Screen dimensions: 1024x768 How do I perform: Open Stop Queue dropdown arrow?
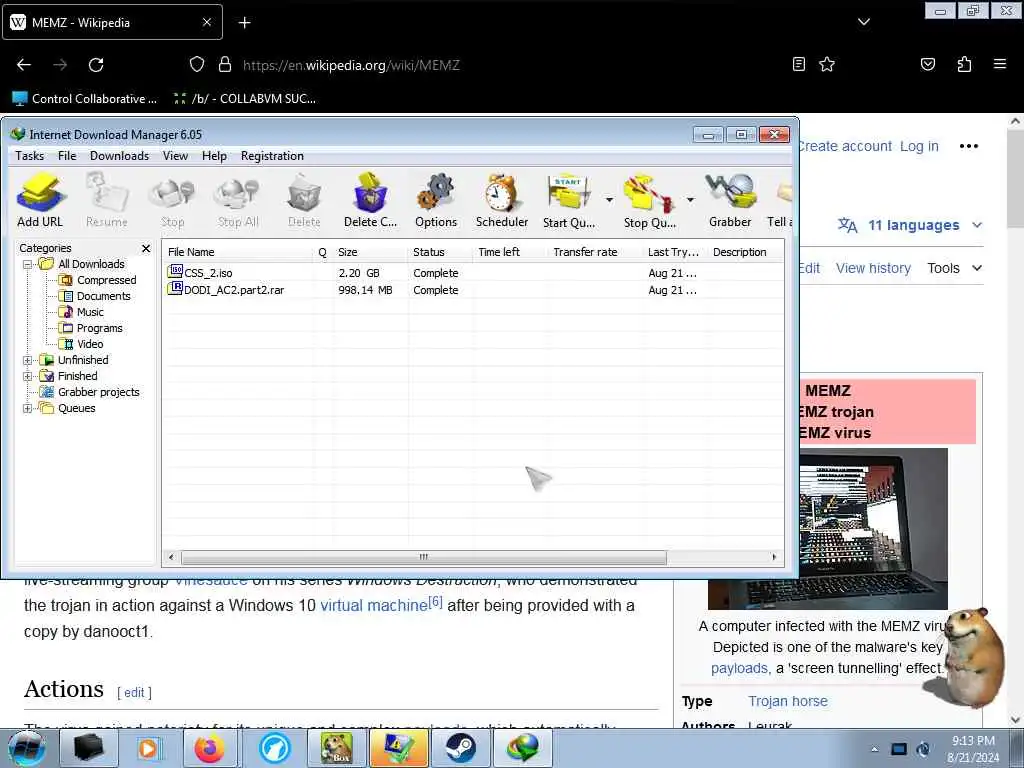pos(690,200)
